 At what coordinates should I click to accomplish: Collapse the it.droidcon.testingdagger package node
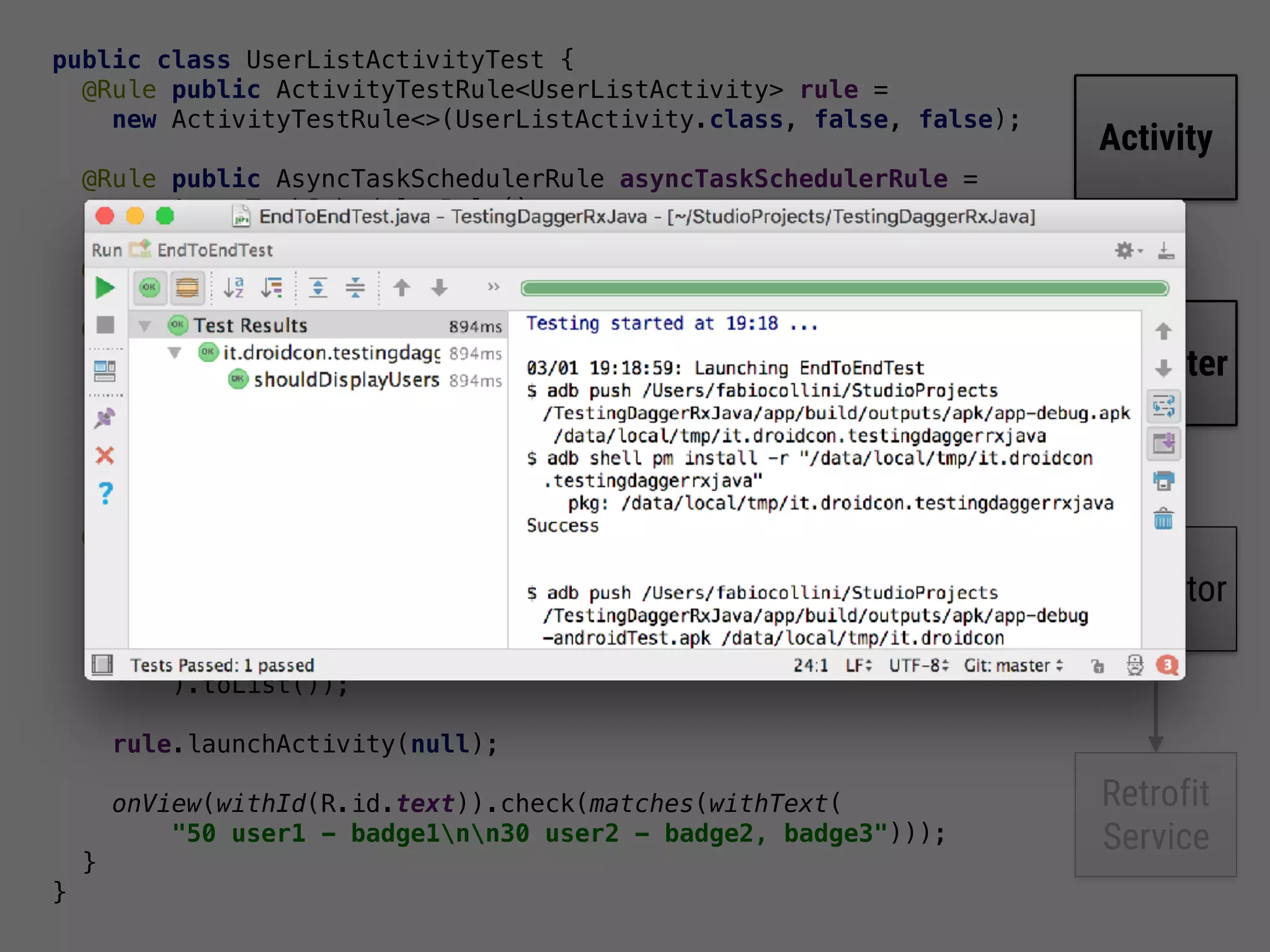tap(175, 353)
